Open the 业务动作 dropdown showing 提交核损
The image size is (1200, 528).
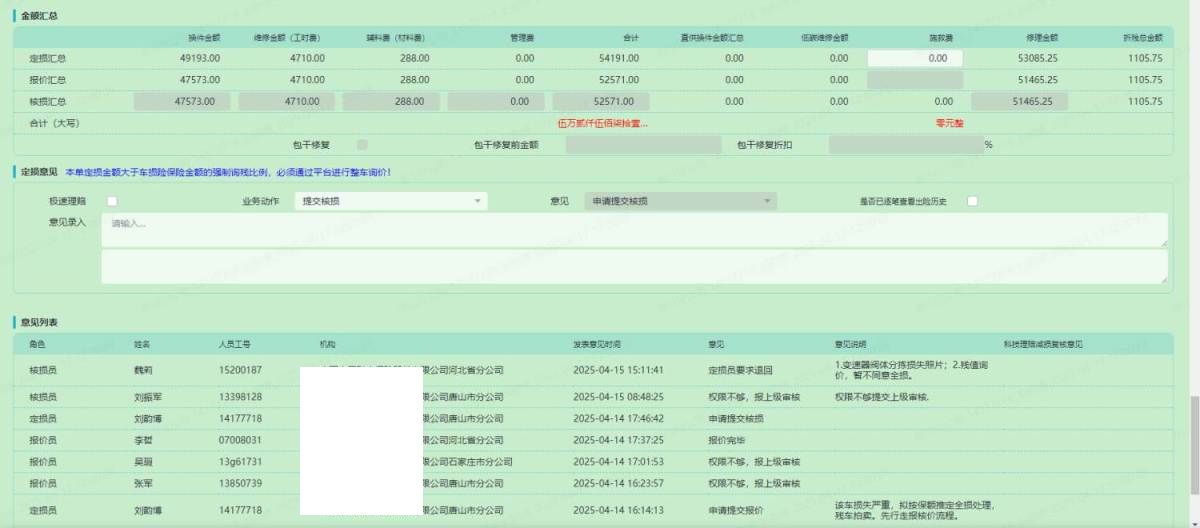point(391,201)
